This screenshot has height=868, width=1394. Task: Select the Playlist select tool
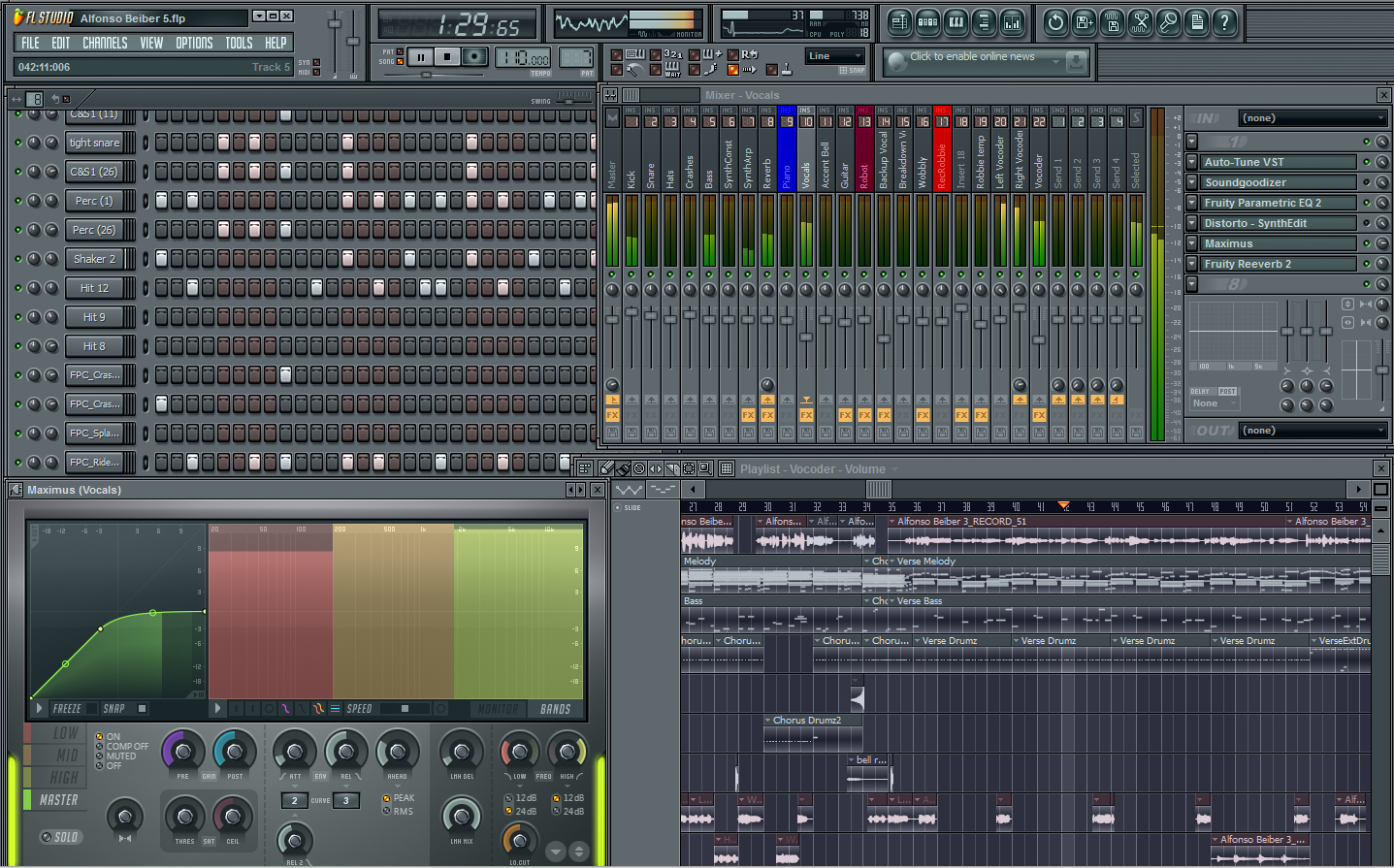click(x=689, y=468)
